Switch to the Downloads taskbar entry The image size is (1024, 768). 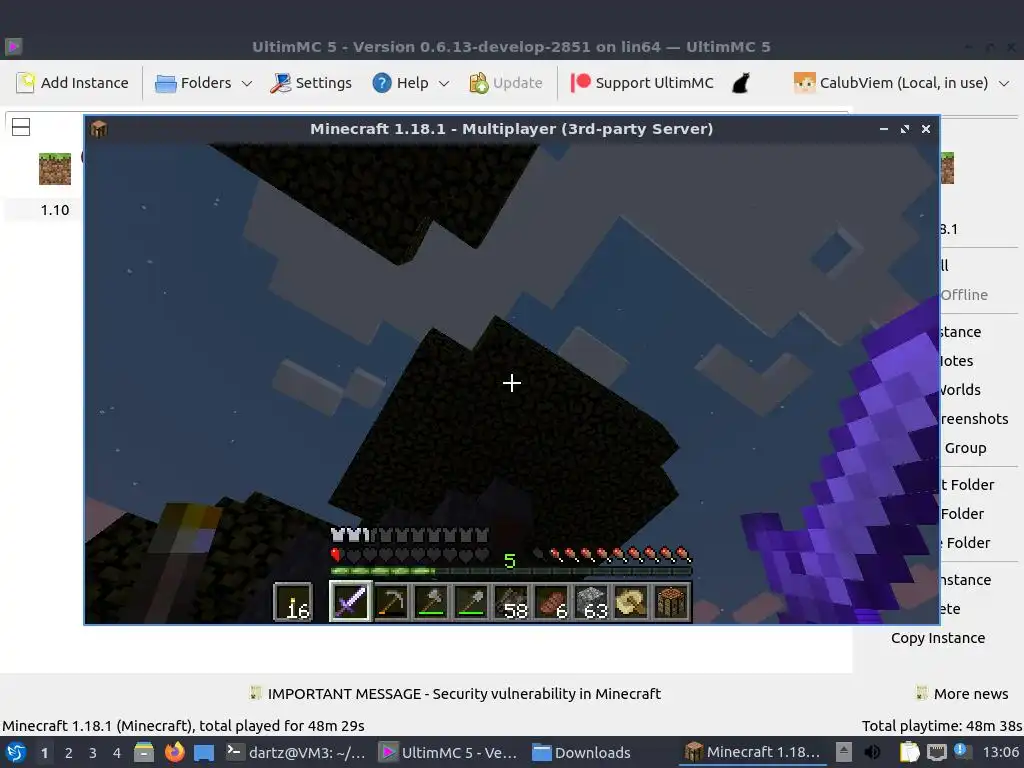coord(583,752)
